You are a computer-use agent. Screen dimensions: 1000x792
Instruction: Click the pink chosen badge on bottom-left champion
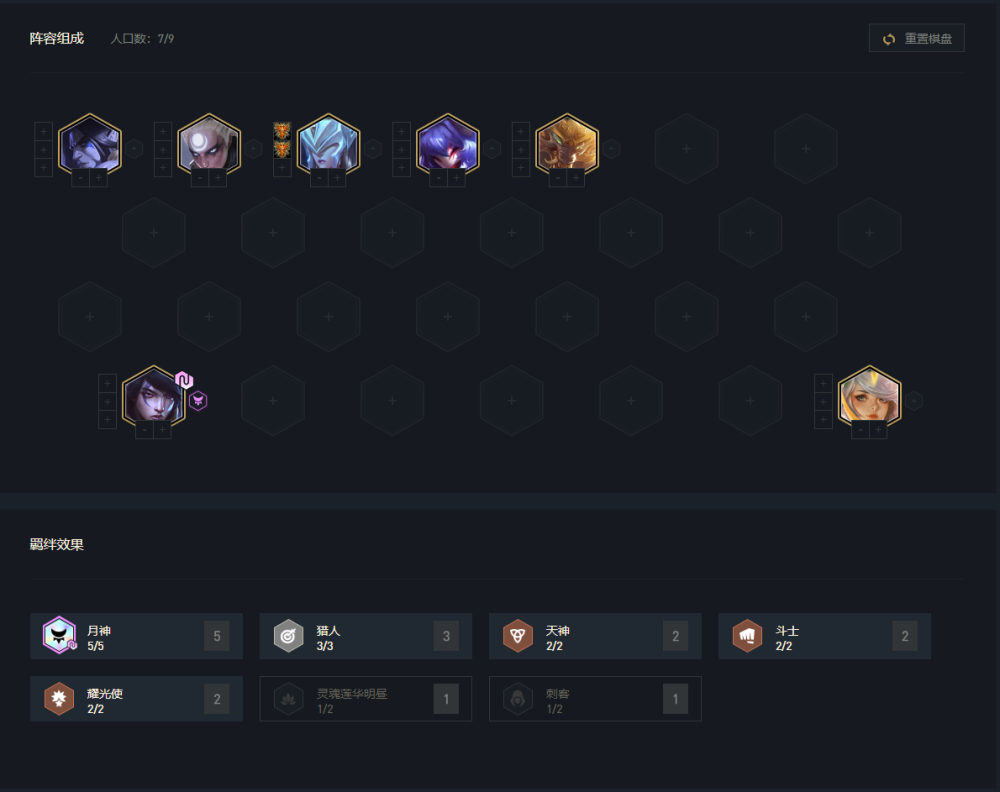click(x=184, y=380)
